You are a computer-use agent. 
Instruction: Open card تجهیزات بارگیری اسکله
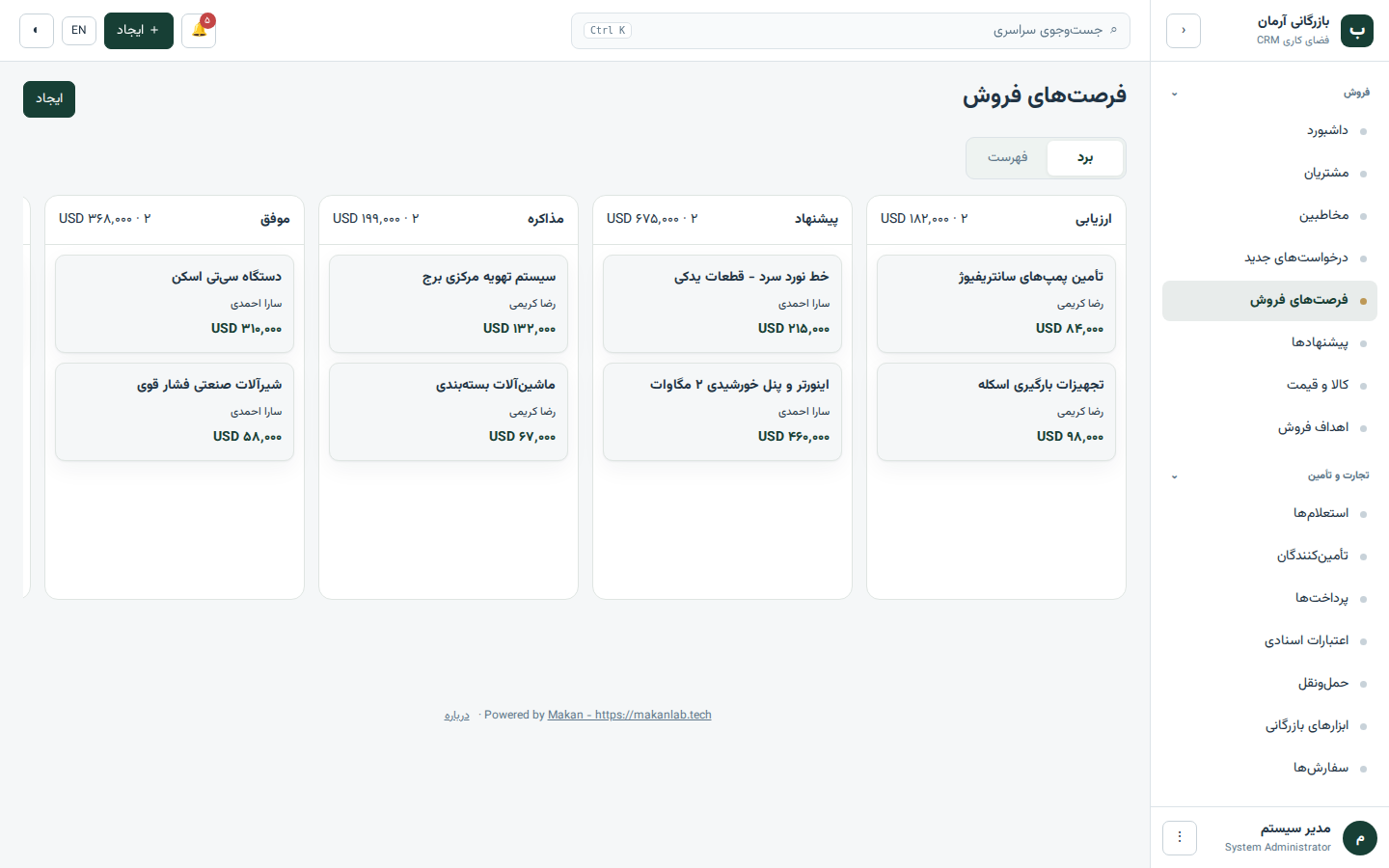(x=996, y=412)
